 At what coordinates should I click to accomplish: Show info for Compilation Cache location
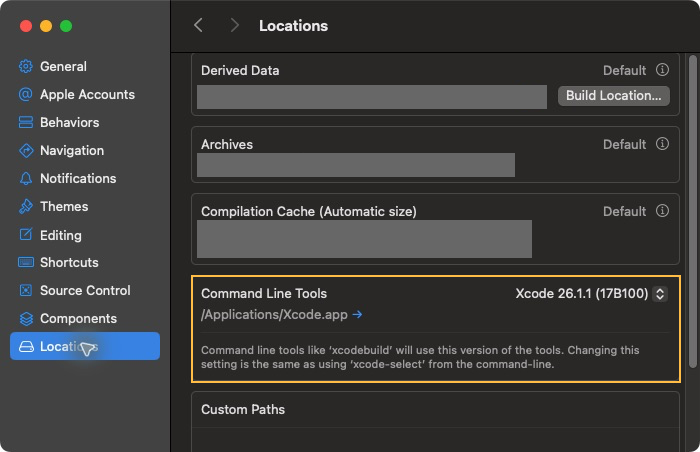pos(662,211)
